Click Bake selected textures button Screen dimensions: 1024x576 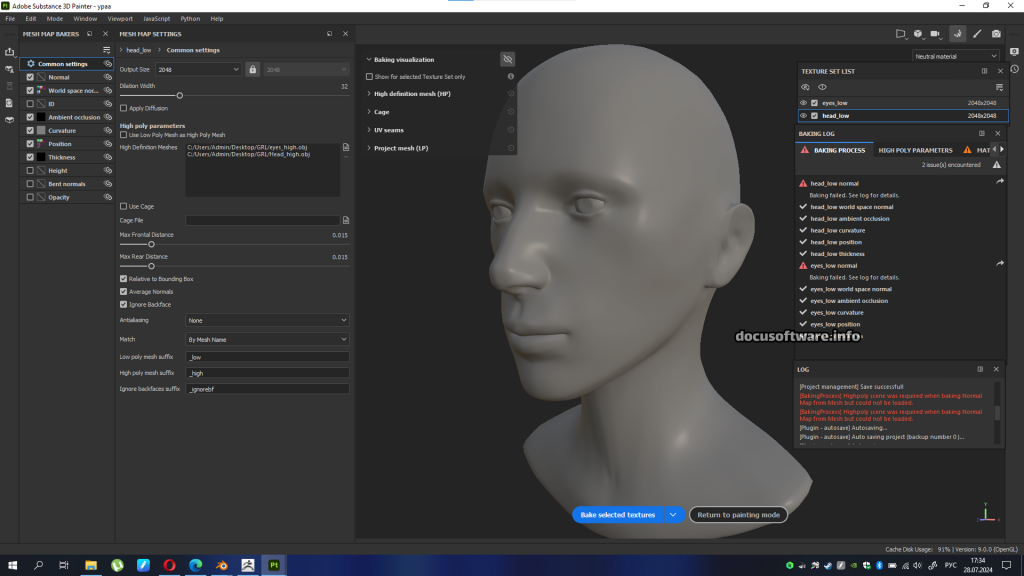pos(618,515)
